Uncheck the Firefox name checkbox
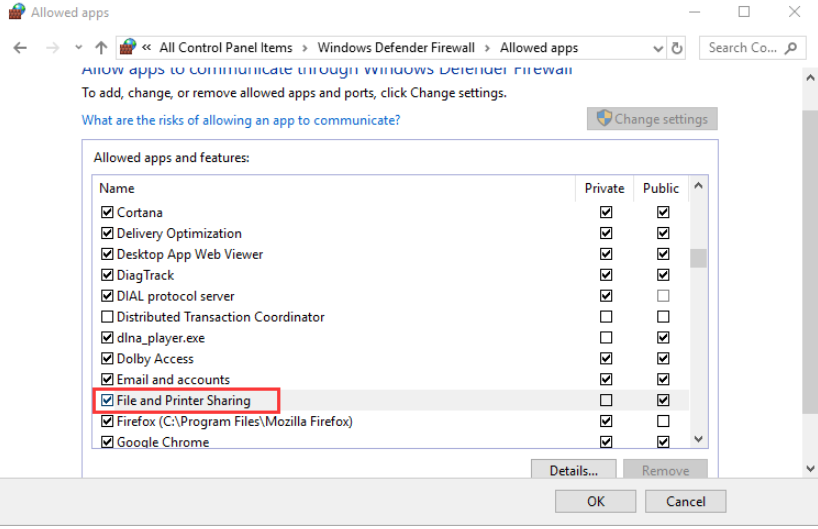The height and width of the screenshot is (529, 818). click(x=107, y=421)
